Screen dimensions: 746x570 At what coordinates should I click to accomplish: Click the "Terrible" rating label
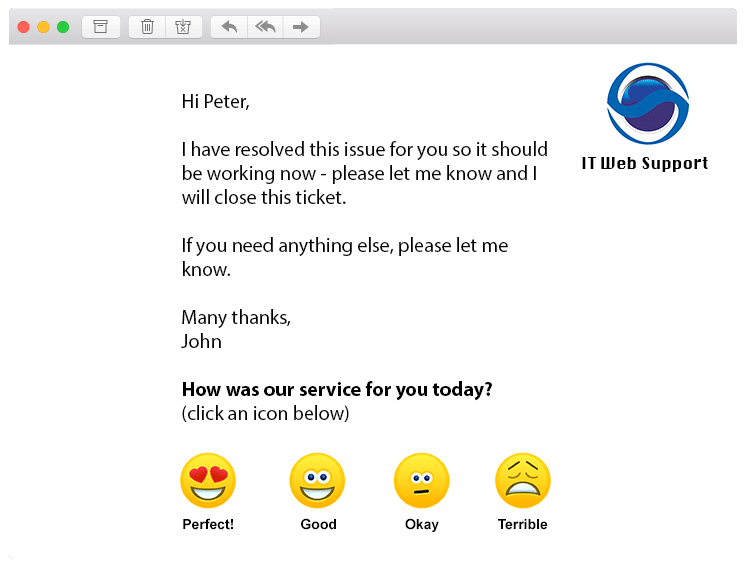(522, 524)
